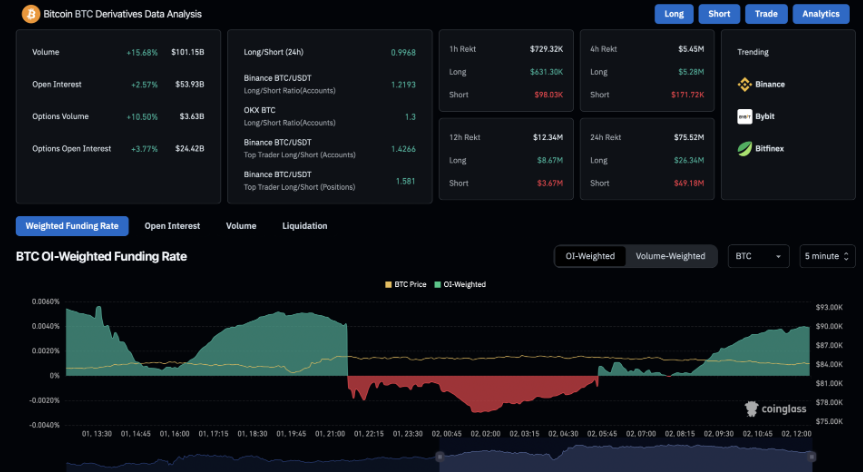Viewport: 863px width, 472px height.
Task: Click the 24h Rekt Short value $49.18M
Action: coord(689,183)
